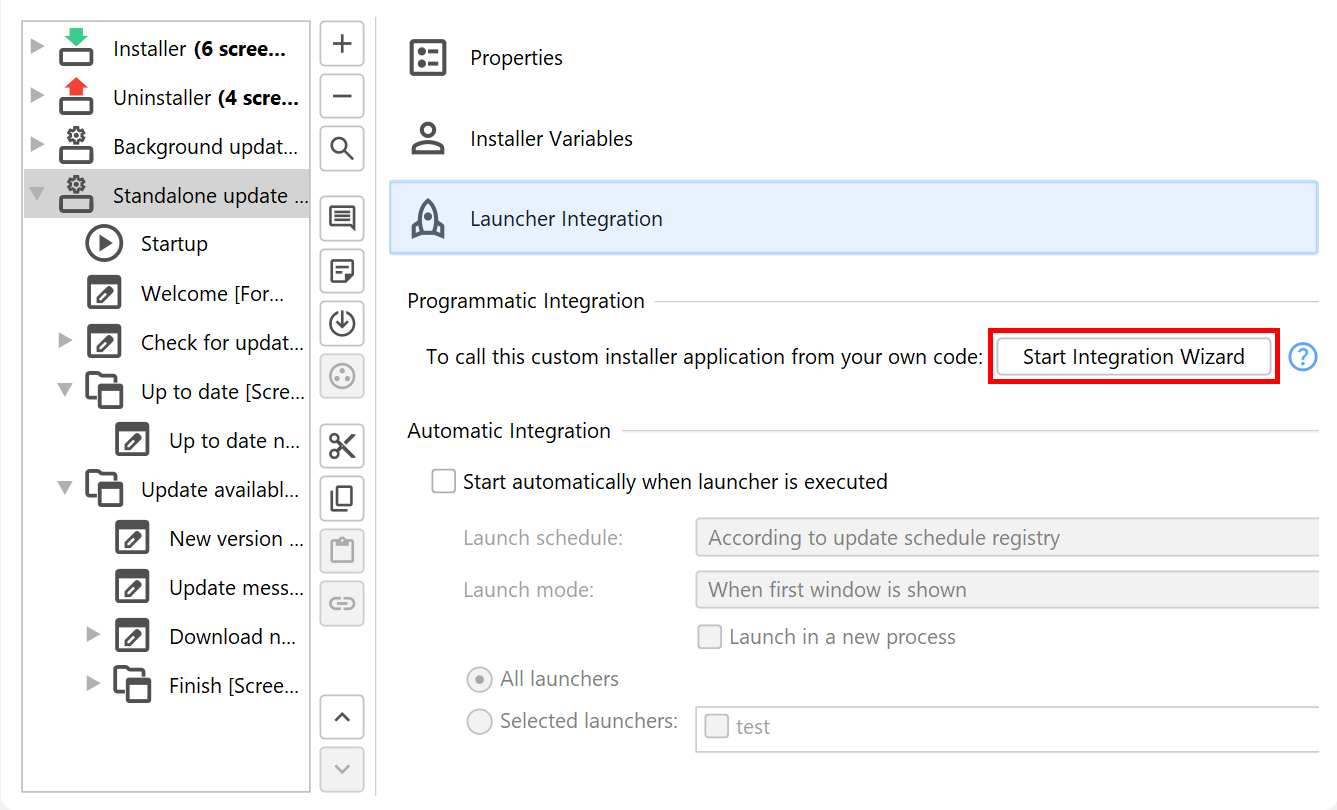
Task: Click the move up arrow button
Action: pyautogui.click(x=342, y=717)
